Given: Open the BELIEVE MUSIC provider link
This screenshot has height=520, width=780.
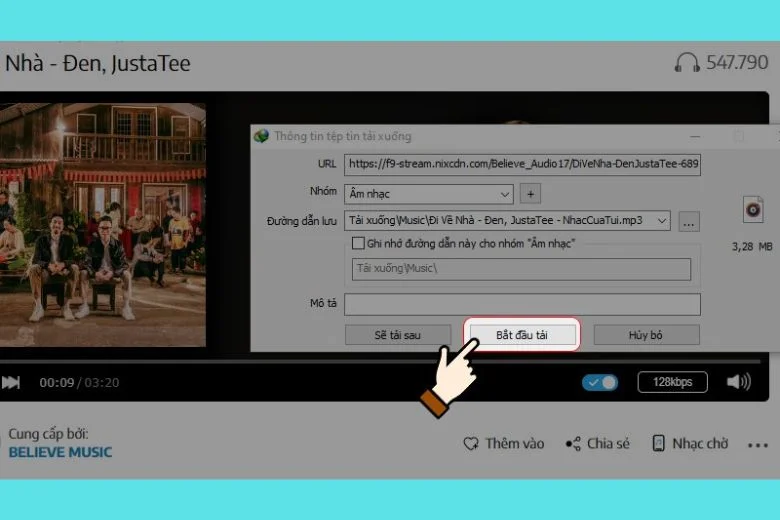Looking at the screenshot, I should coord(60,452).
